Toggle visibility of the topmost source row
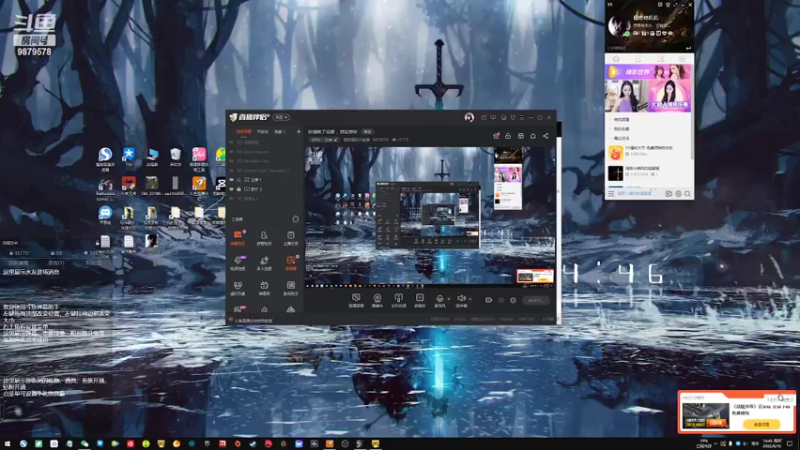 (232, 142)
